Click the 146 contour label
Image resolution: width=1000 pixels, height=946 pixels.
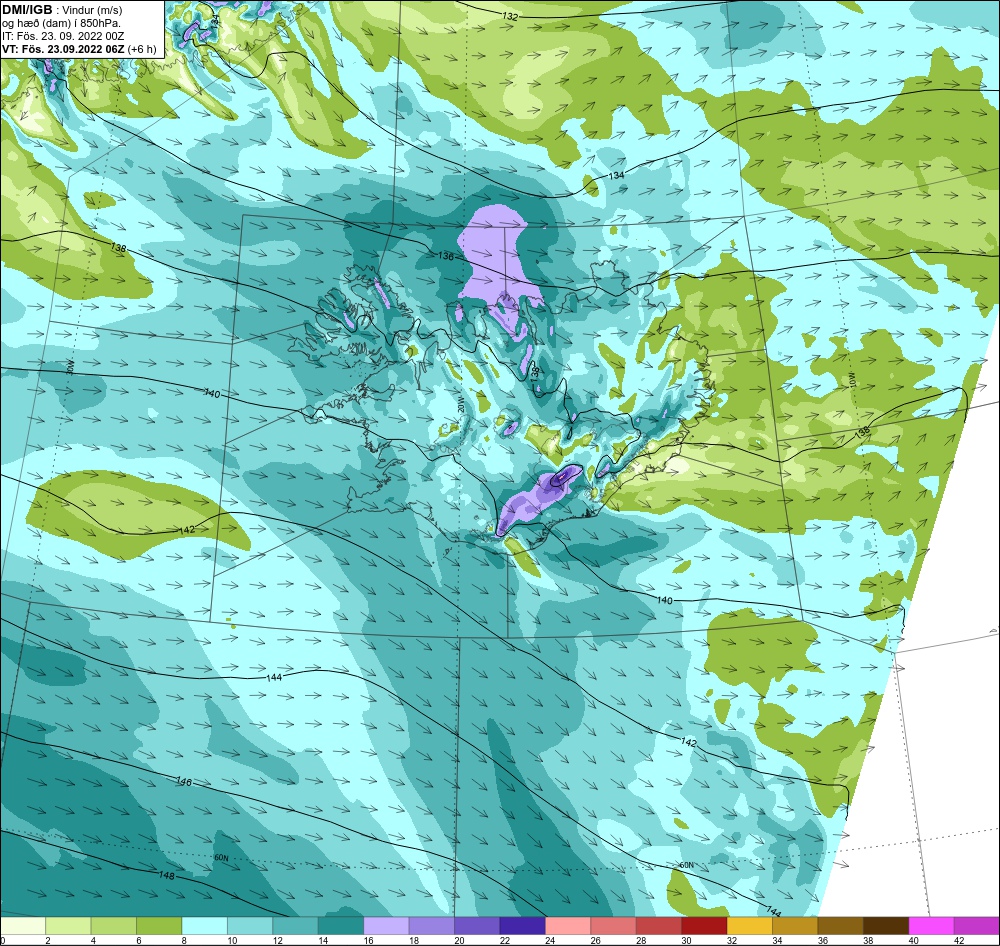pos(184,781)
